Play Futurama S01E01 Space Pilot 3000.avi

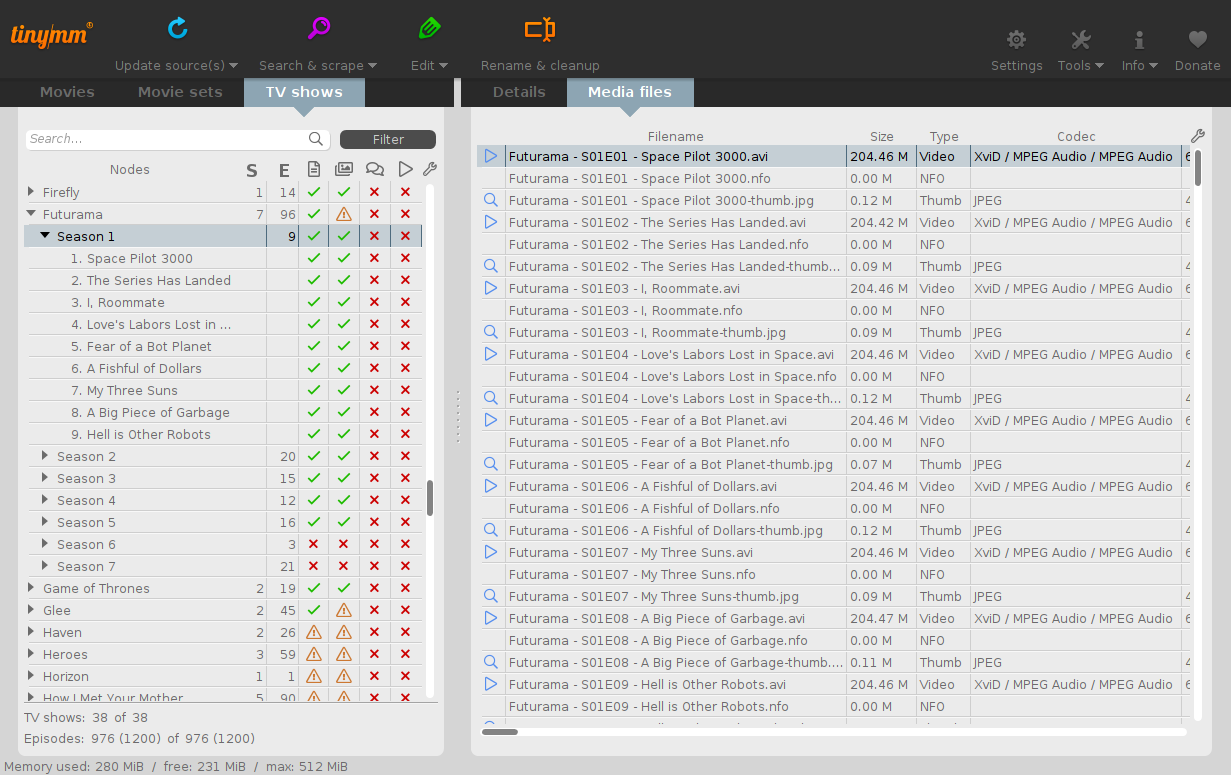point(491,156)
